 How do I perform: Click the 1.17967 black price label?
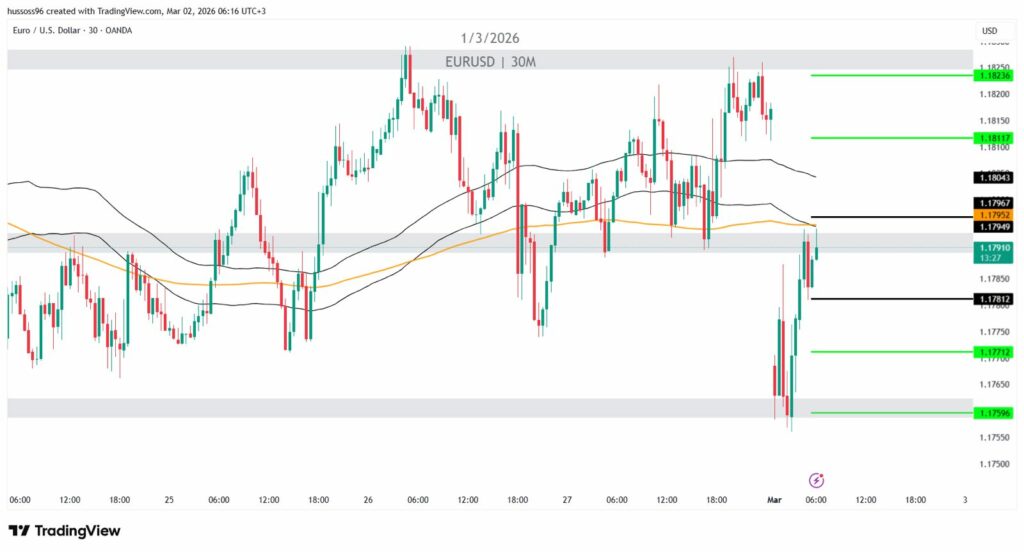pos(995,203)
